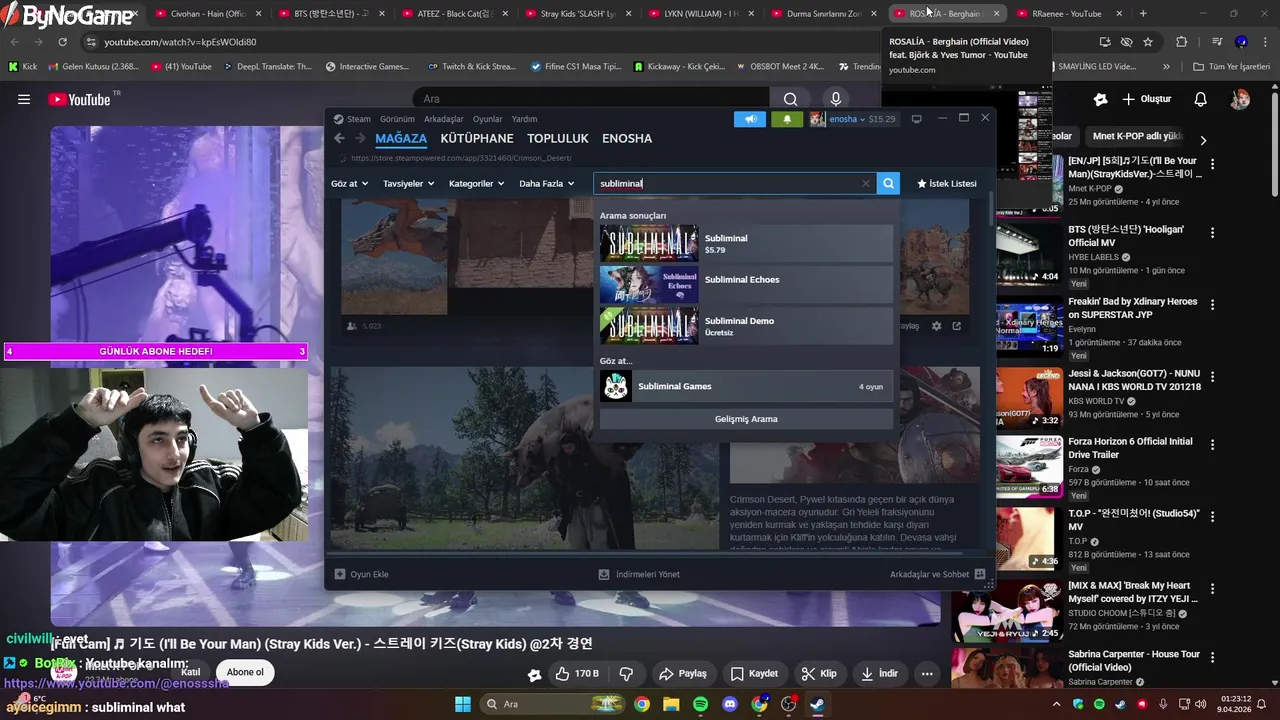Screen dimensions: 1280x720
Task: Click the Paylaş share button under video
Action: [x=683, y=674]
